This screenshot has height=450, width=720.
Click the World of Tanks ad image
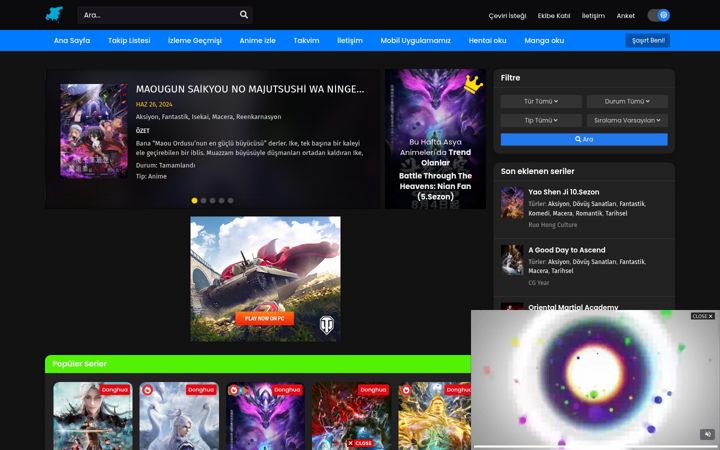(265, 279)
